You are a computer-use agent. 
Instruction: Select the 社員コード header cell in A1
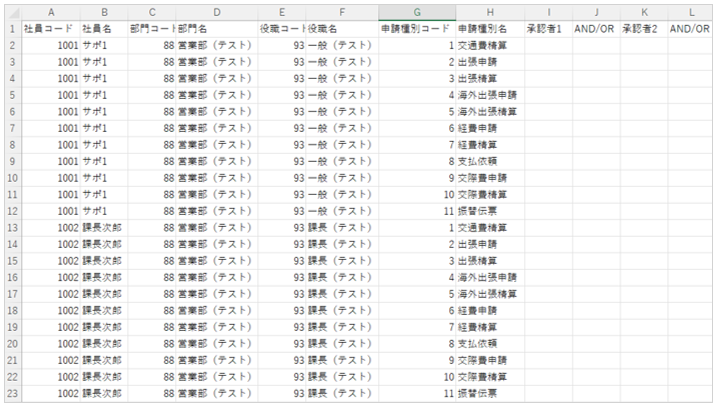50,29
